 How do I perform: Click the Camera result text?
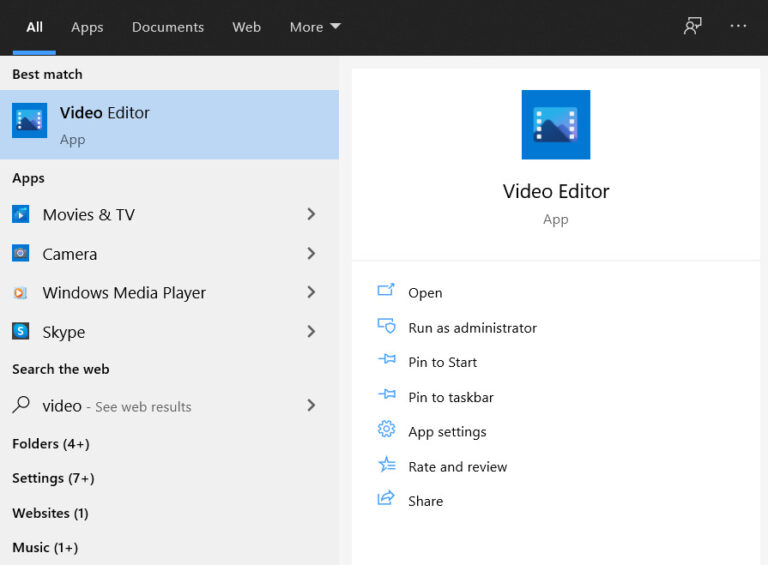point(70,254)
